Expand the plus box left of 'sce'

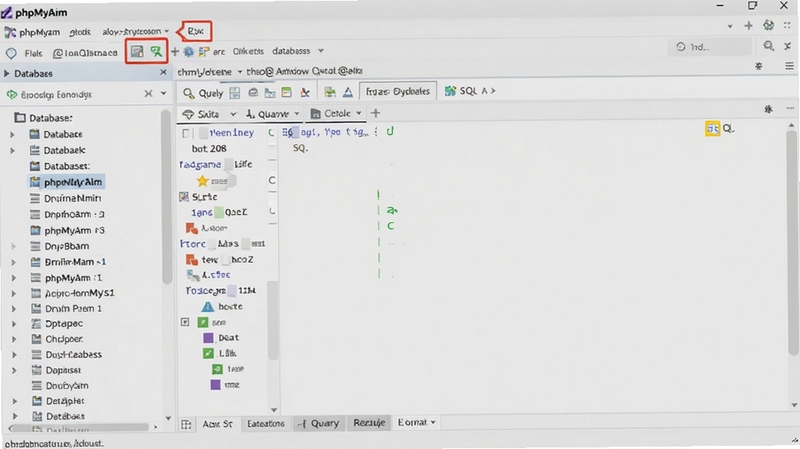[x=185, y=322]
